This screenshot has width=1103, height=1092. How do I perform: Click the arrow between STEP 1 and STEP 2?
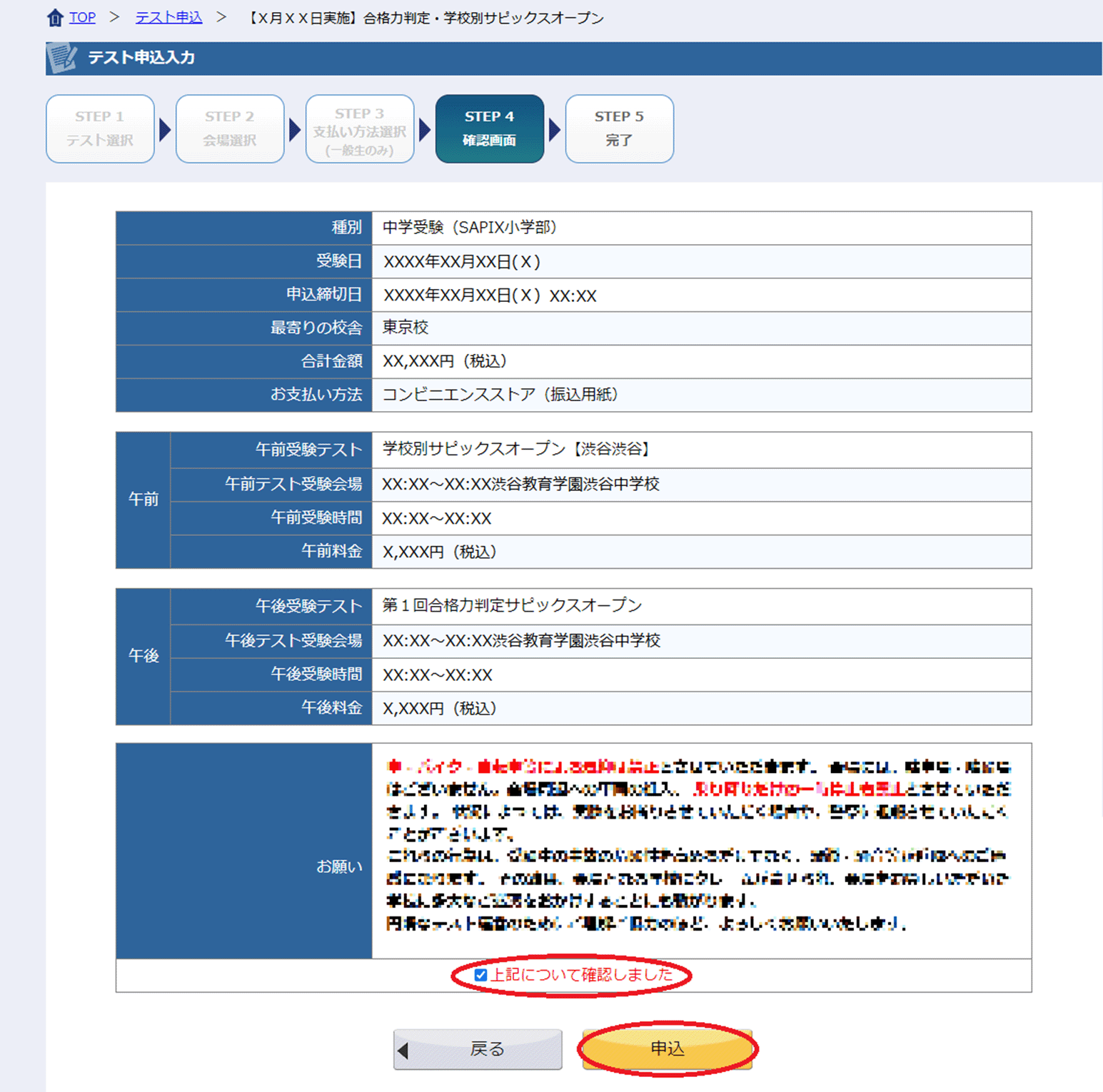click(x=165, y=130)
